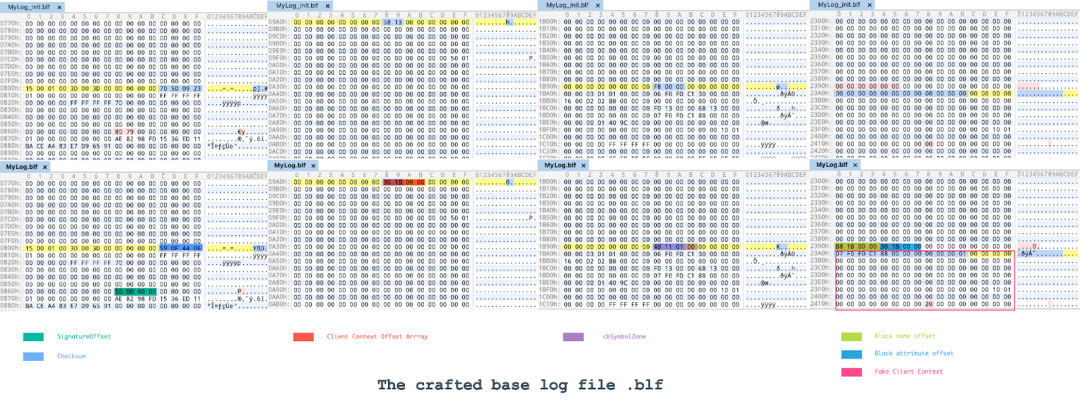Image resolution: width=1080 pixels, height=402 pixels.
Task: Click the light blue Checksum legend swatch
Action: (x=34, y=355)
